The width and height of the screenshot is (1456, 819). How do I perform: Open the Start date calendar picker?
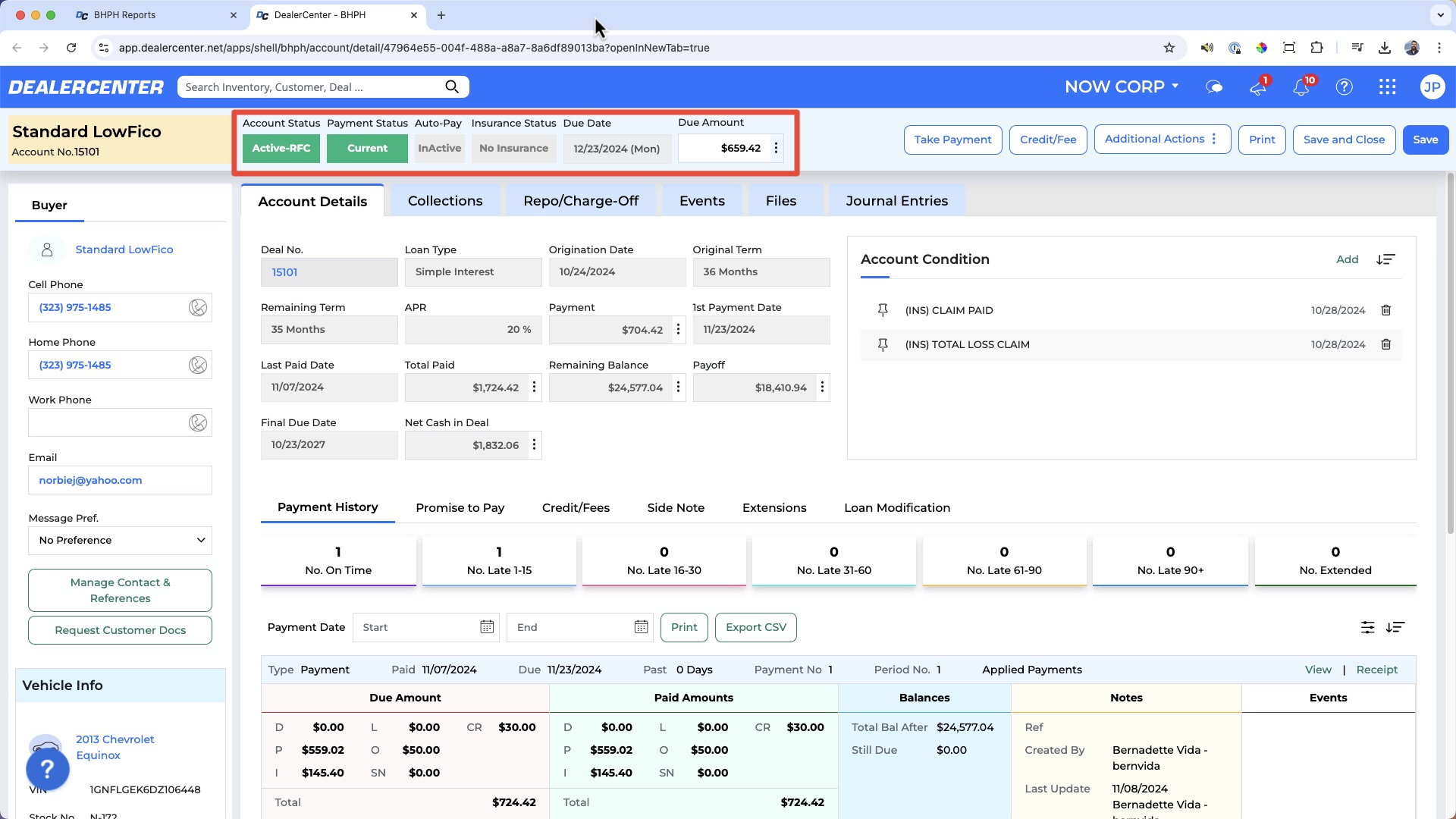(487, 627)
